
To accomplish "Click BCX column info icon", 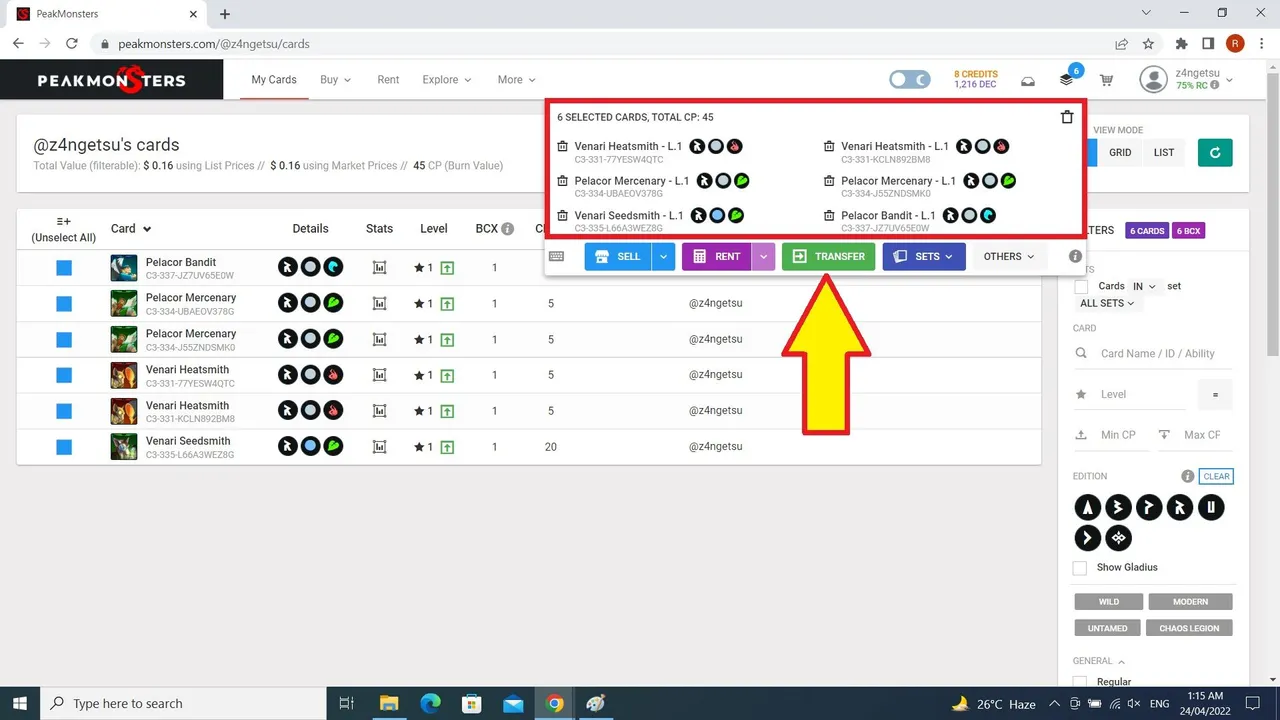I will click(x=507, y=229).
